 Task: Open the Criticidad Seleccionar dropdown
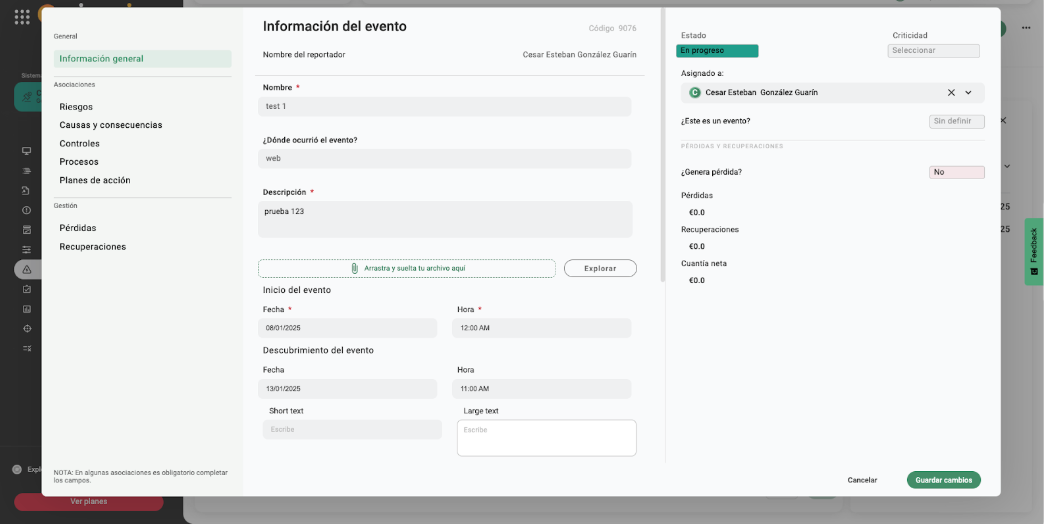[933, 51]
